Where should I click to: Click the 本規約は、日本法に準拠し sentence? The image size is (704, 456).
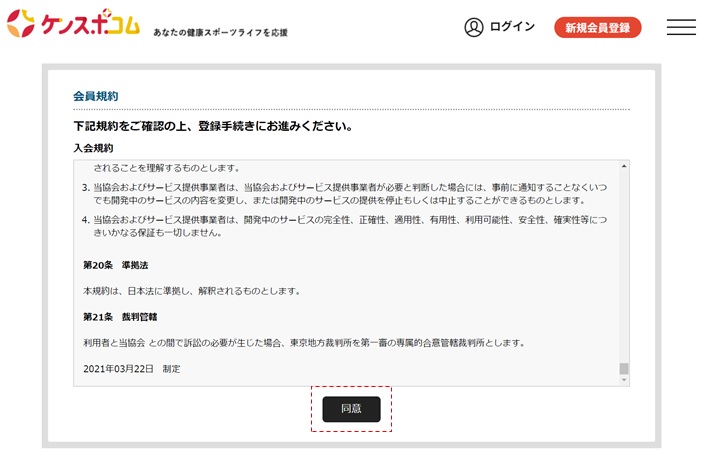tap(192, 291)
